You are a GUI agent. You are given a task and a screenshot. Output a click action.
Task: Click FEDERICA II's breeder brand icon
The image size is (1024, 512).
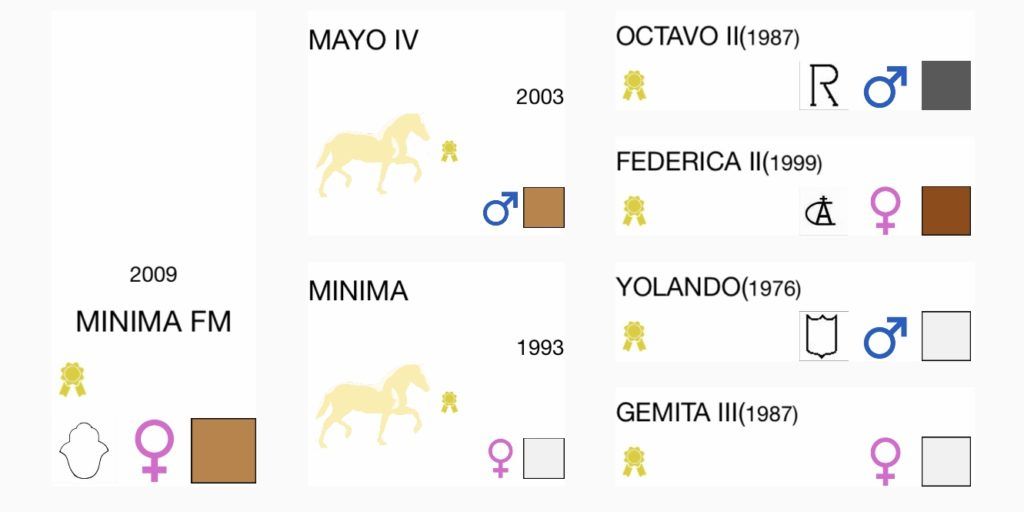click(824, 211)
